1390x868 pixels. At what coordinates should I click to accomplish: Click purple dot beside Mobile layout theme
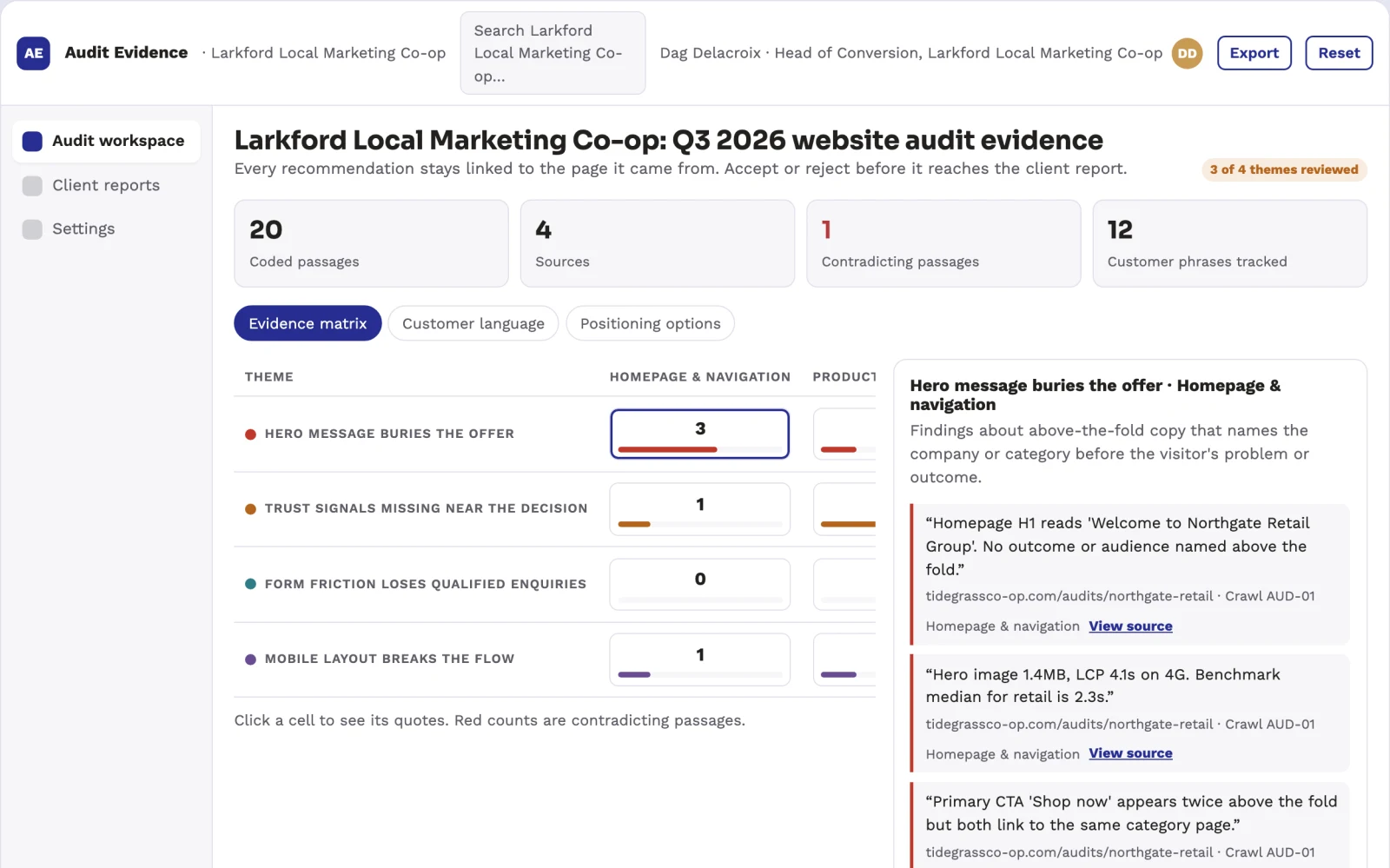[x=250, y=659]
